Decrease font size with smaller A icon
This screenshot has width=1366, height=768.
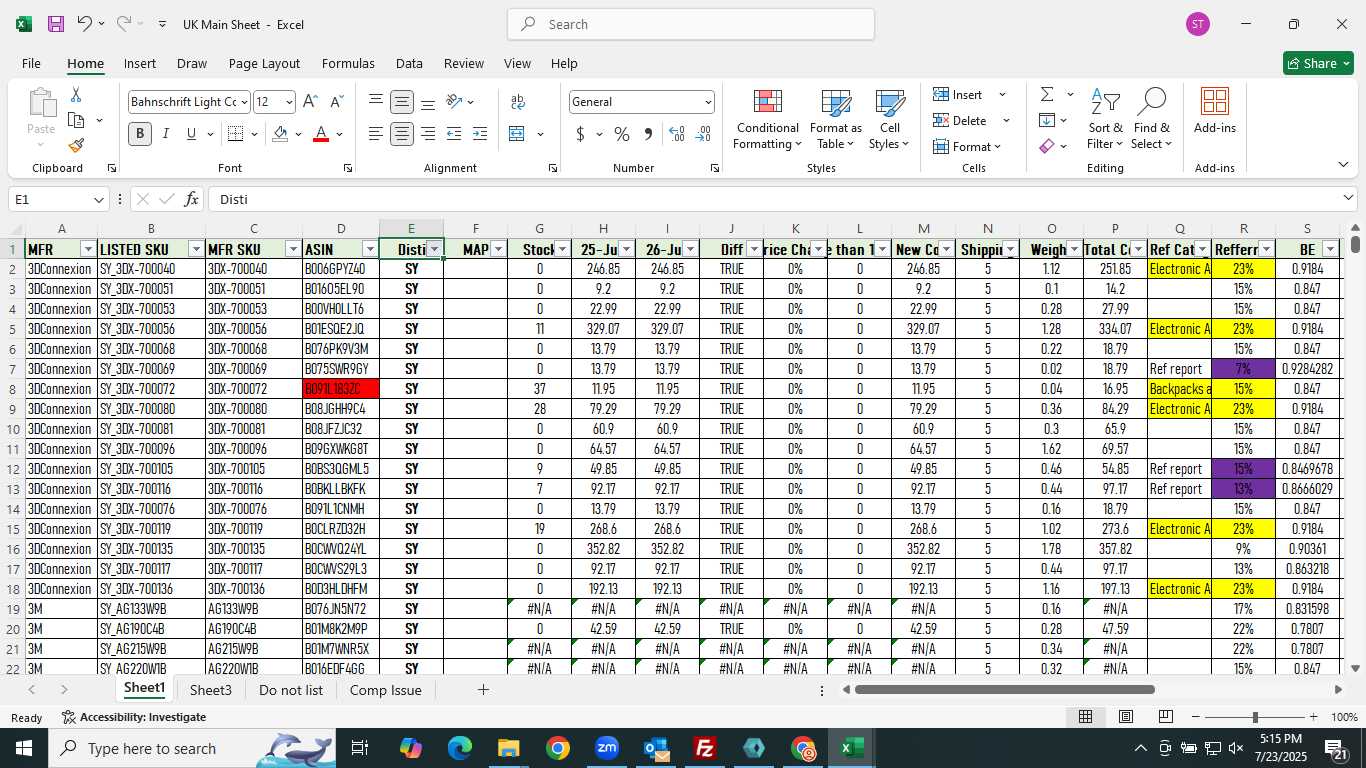(x=336, y=102)
